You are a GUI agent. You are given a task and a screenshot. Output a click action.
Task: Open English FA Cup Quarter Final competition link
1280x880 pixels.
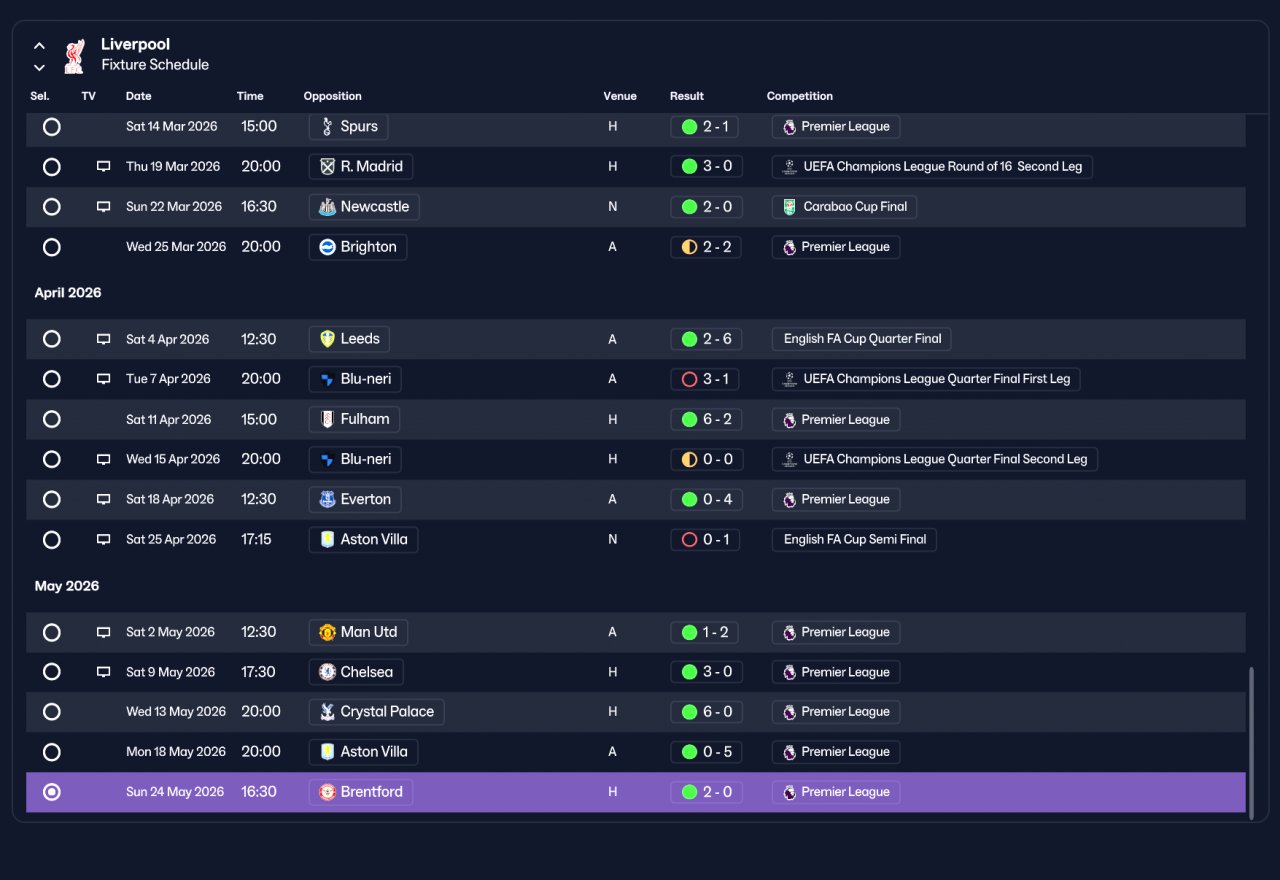click(x=861, y=339)
